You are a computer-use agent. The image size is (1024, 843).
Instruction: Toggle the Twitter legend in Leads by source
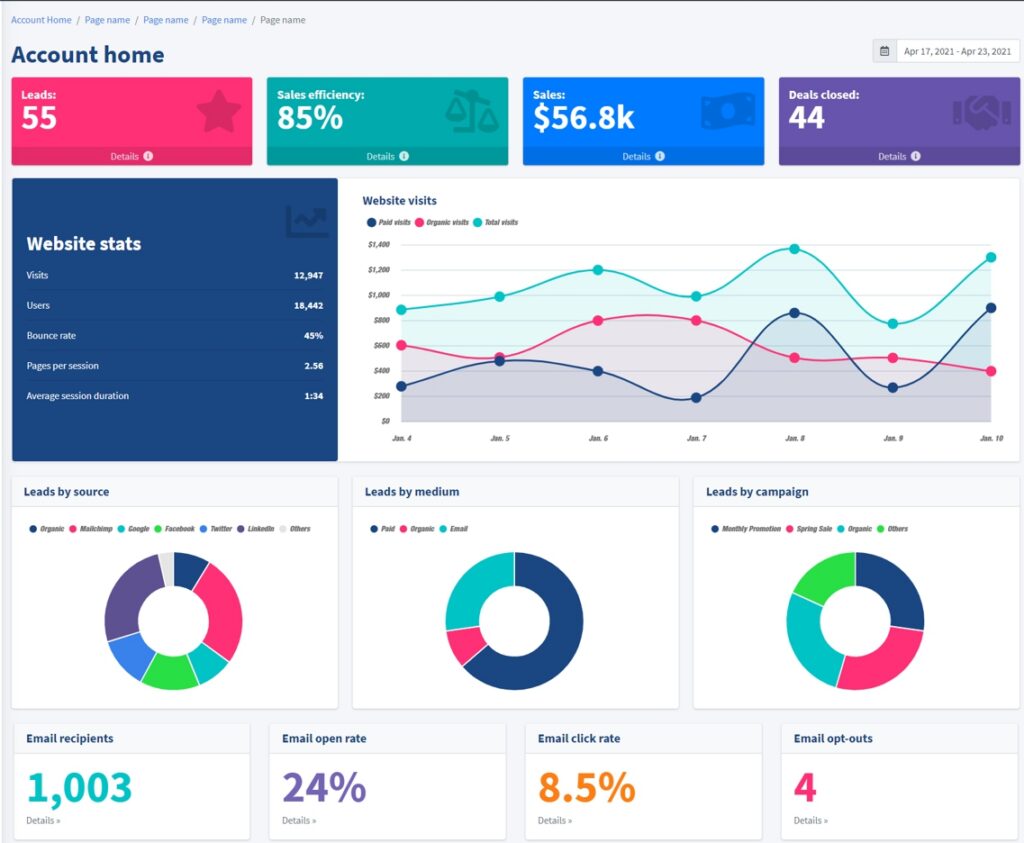(x=216, y=529)
